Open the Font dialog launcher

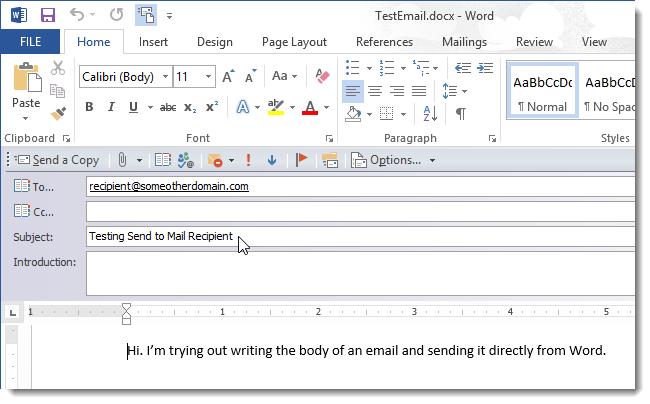(x=330, y=138)
